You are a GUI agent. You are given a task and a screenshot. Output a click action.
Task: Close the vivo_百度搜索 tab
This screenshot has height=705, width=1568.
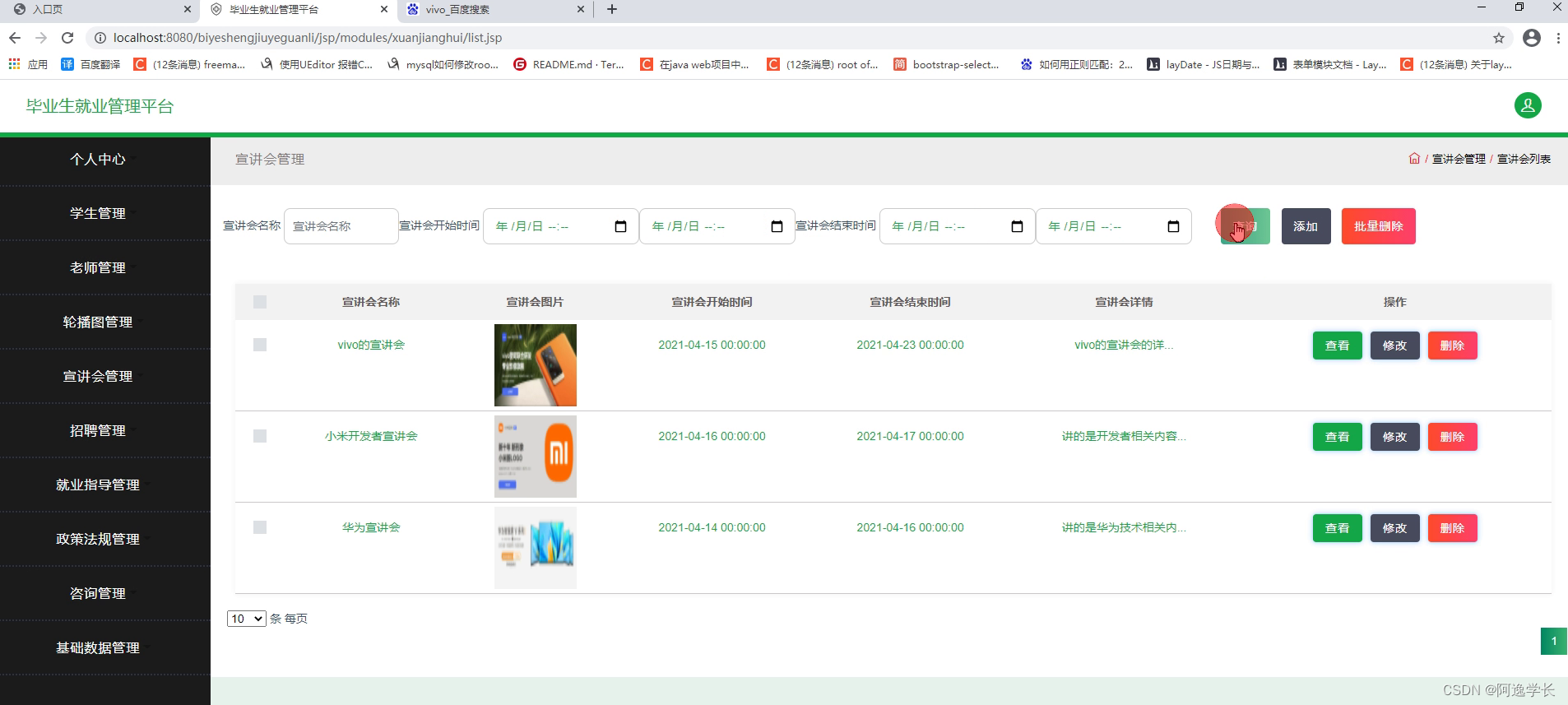point(581,10)
